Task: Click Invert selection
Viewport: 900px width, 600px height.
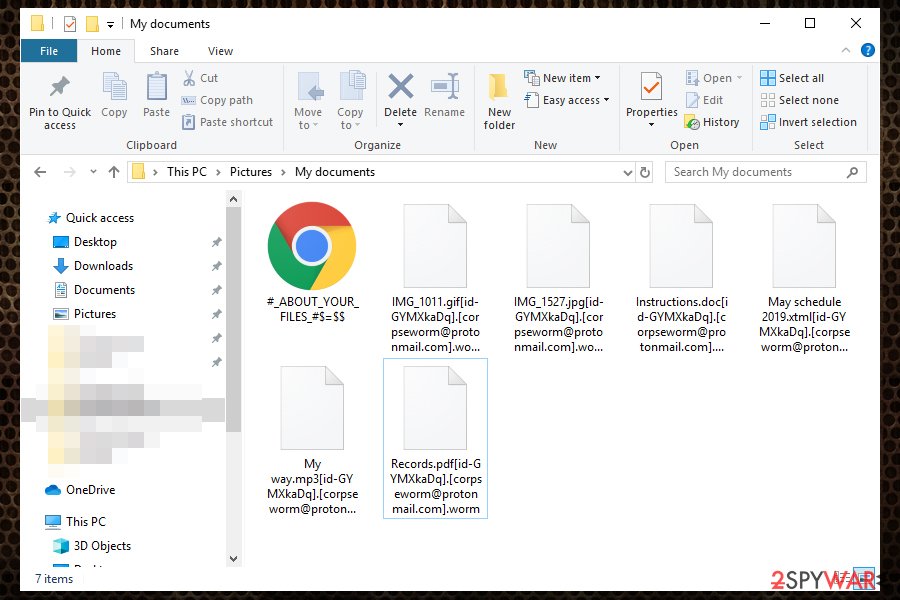Action: coord(808,122)
